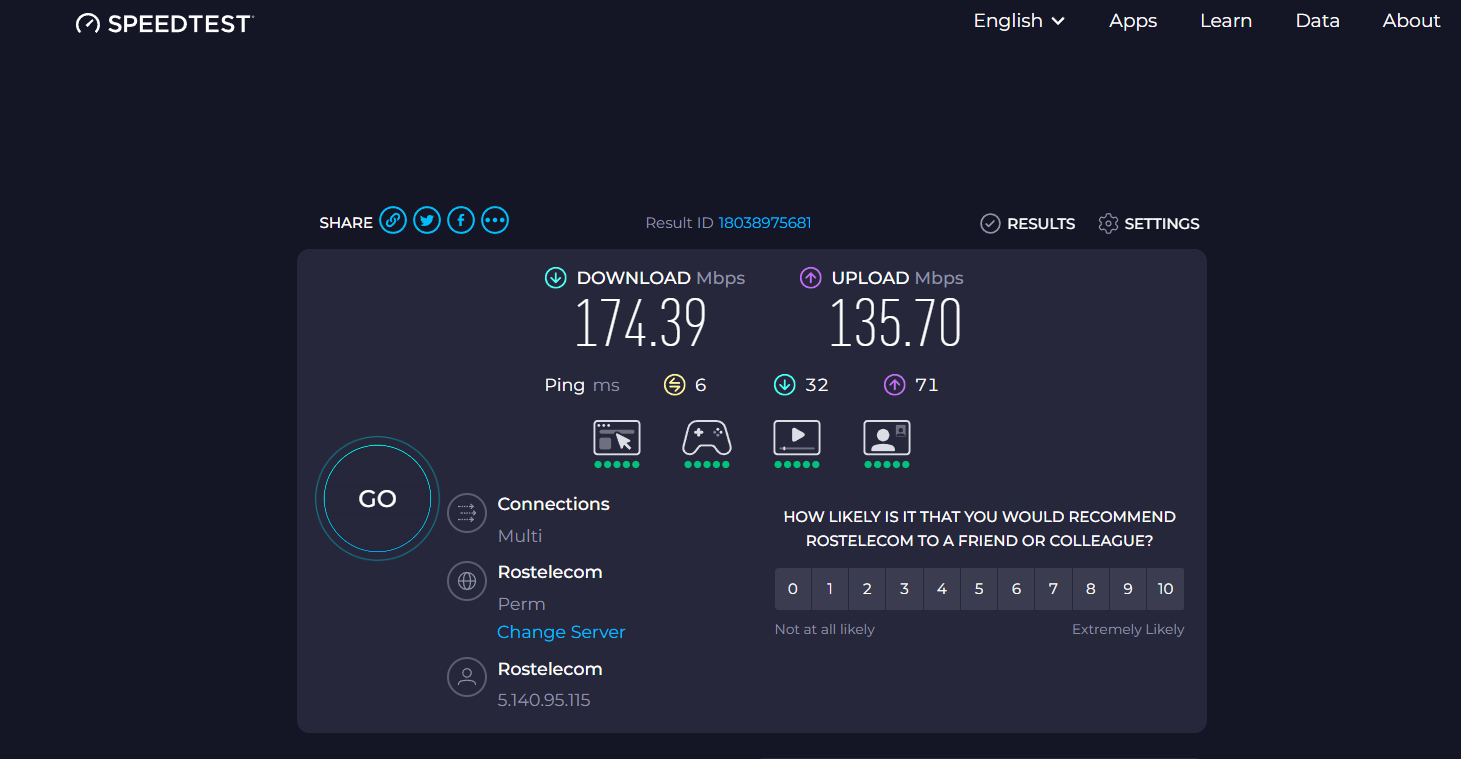The height and width of the screenshot is (759, 1461).
Task: Click the globe server icon
Action: (467, 581)
